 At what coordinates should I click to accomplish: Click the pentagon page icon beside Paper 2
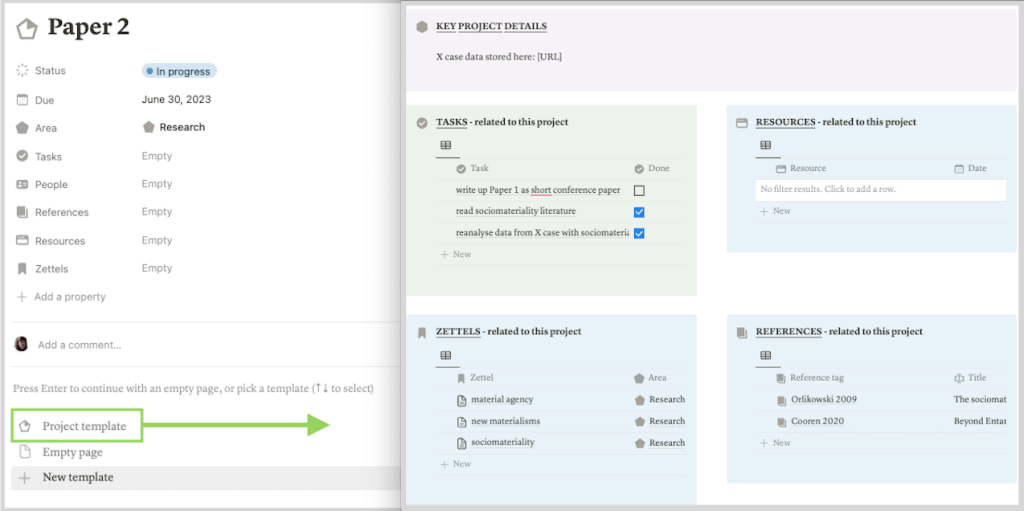coord(27,28)
